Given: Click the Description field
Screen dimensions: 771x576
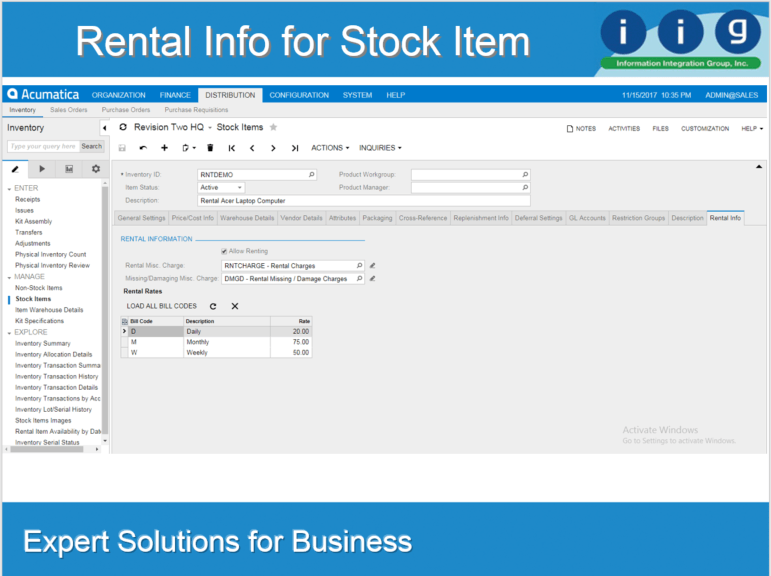Looking at the screenshot, I should (363, 201).
